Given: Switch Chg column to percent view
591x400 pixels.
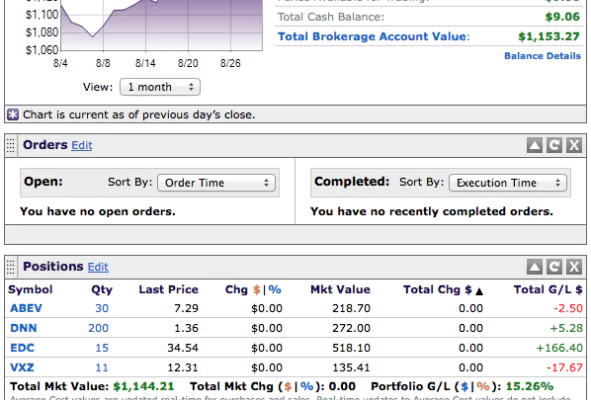Looking at the screenshot, I should click(275, 290).
